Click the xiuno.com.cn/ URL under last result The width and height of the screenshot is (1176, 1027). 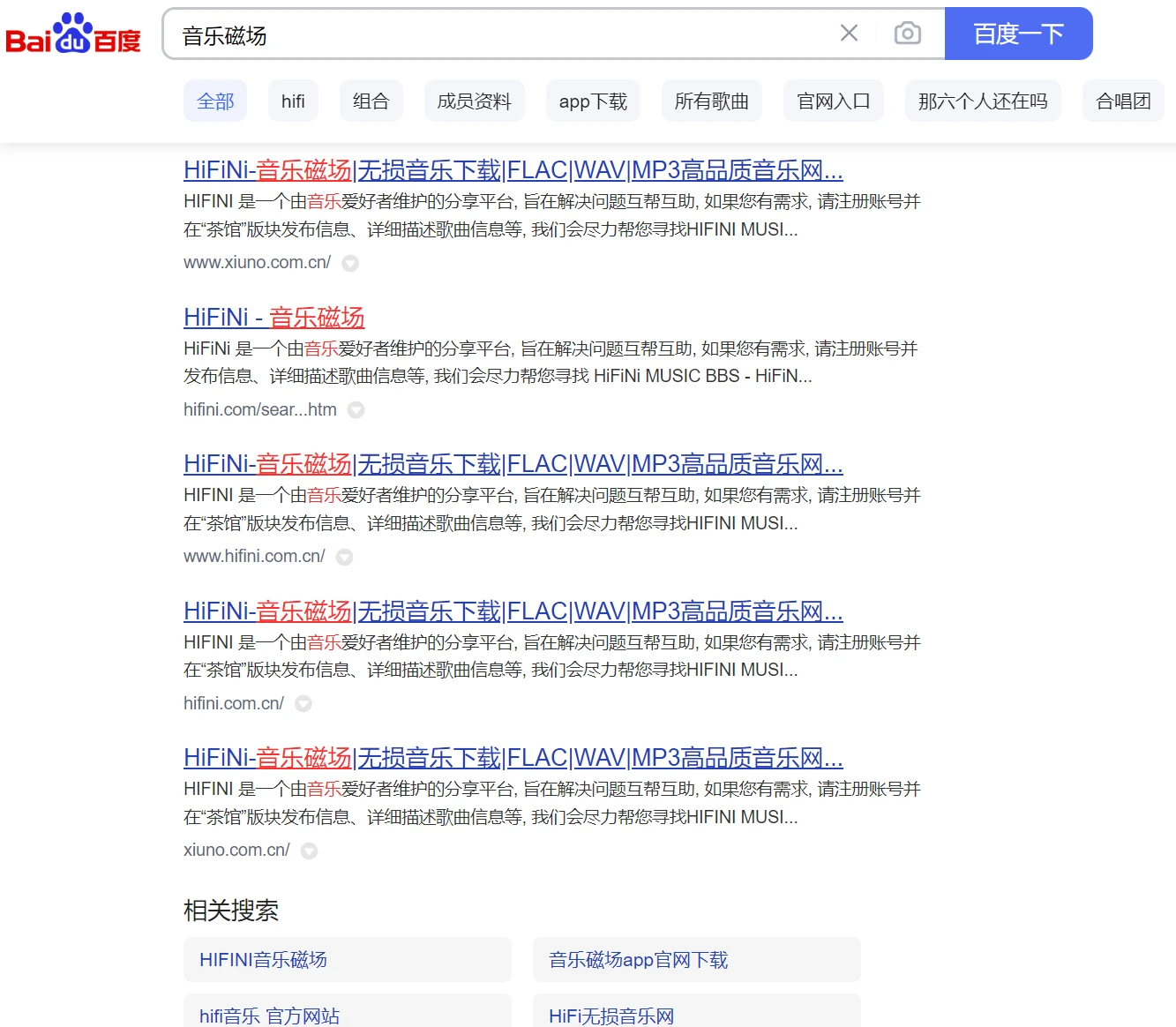(x=236, y=850)
